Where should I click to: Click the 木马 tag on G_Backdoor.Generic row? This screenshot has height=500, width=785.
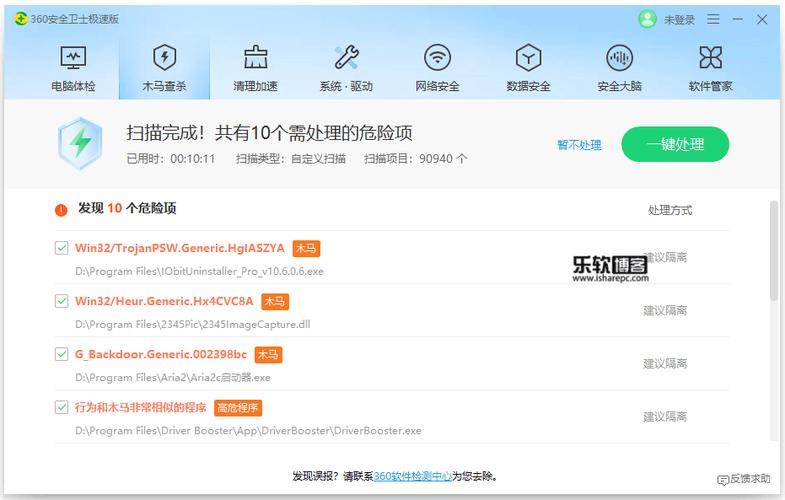(x=268, y=354)
